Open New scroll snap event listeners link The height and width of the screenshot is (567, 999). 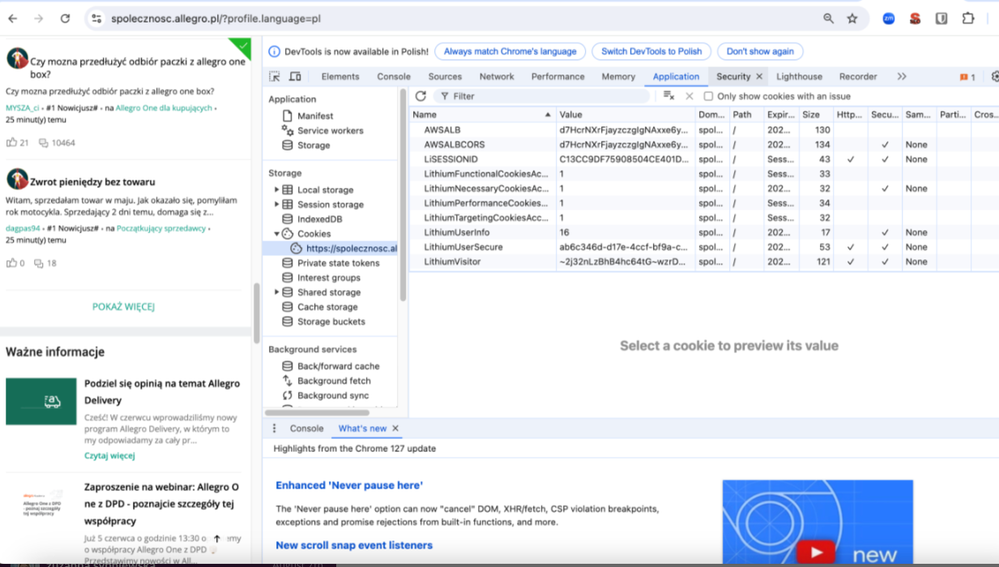pos(354,545)
